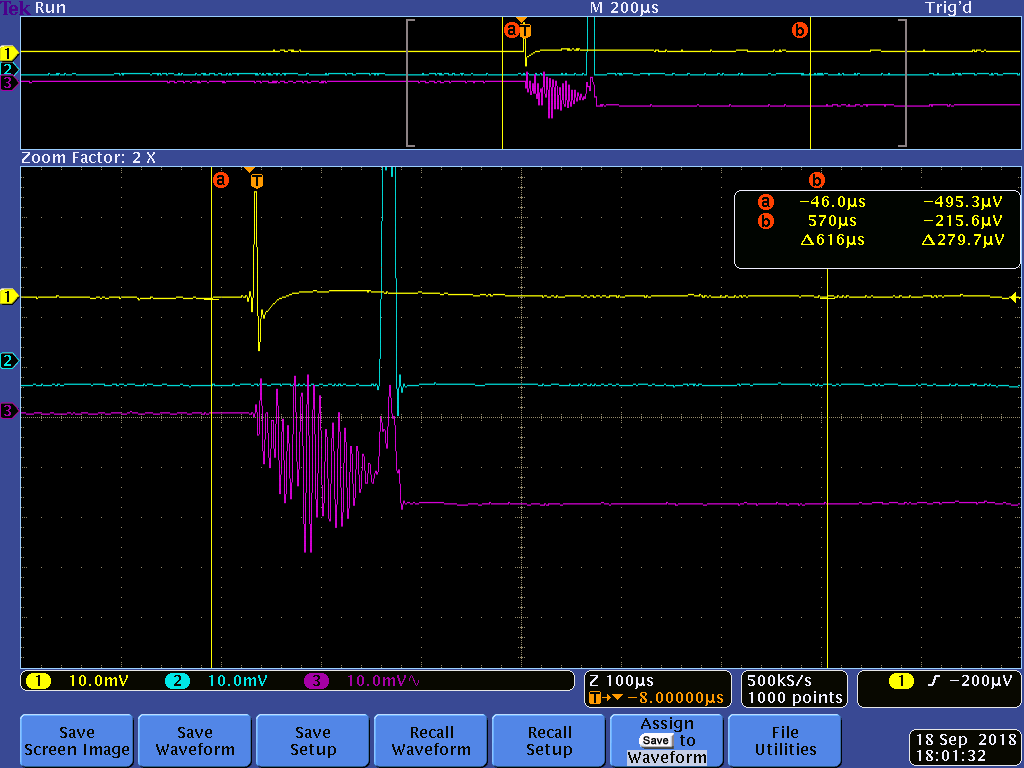The height and width of the screenshot is (768, 1024).
Task: Click channel 3 marker in overview
Action: pyautogui.click(x=8, y=83)
